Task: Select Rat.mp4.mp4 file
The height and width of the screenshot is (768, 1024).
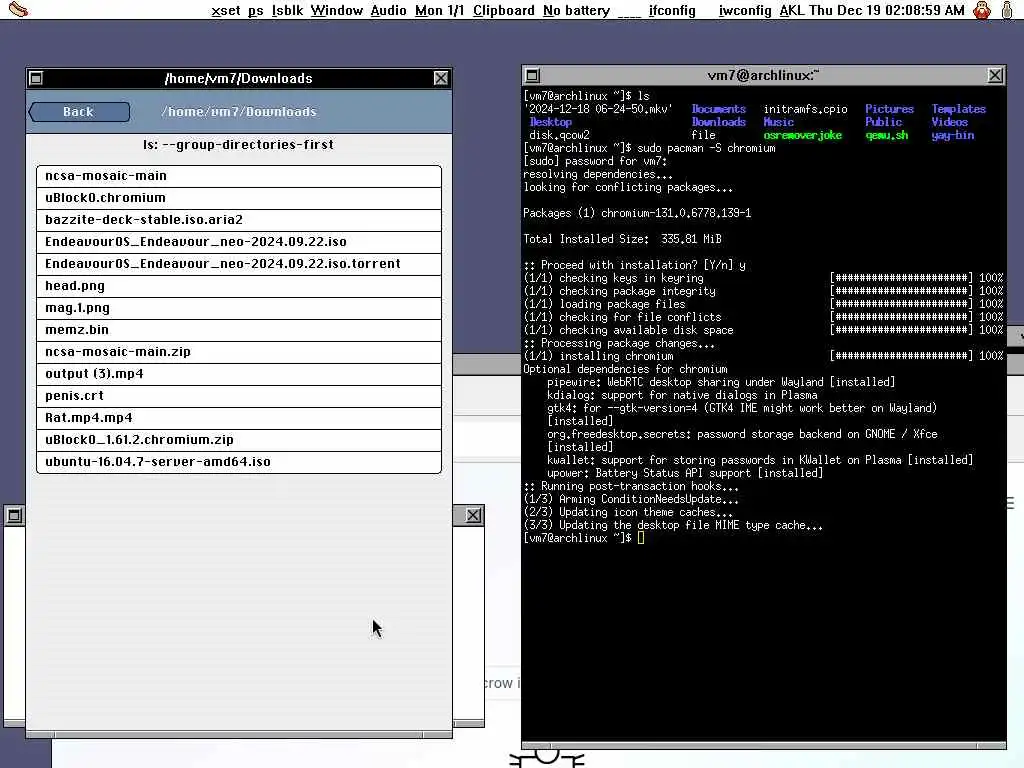Action: [239, 418]
